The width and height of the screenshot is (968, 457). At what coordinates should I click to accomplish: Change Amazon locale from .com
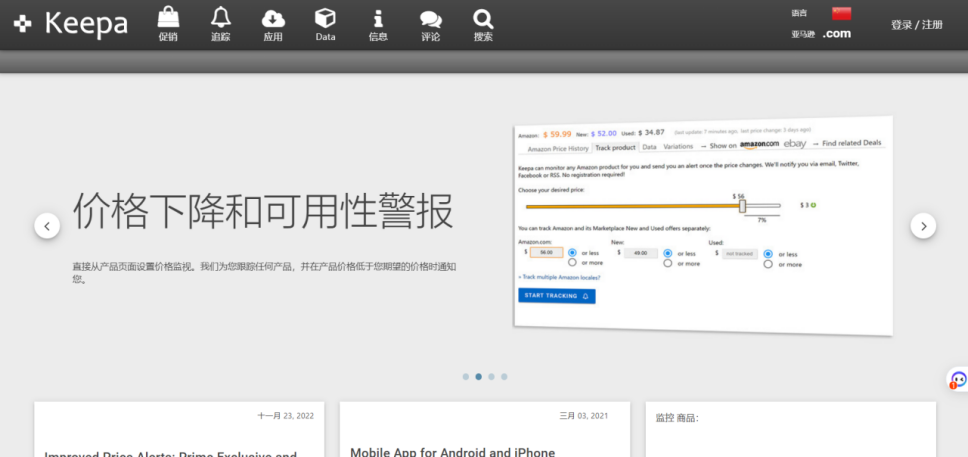click(837, 34)
